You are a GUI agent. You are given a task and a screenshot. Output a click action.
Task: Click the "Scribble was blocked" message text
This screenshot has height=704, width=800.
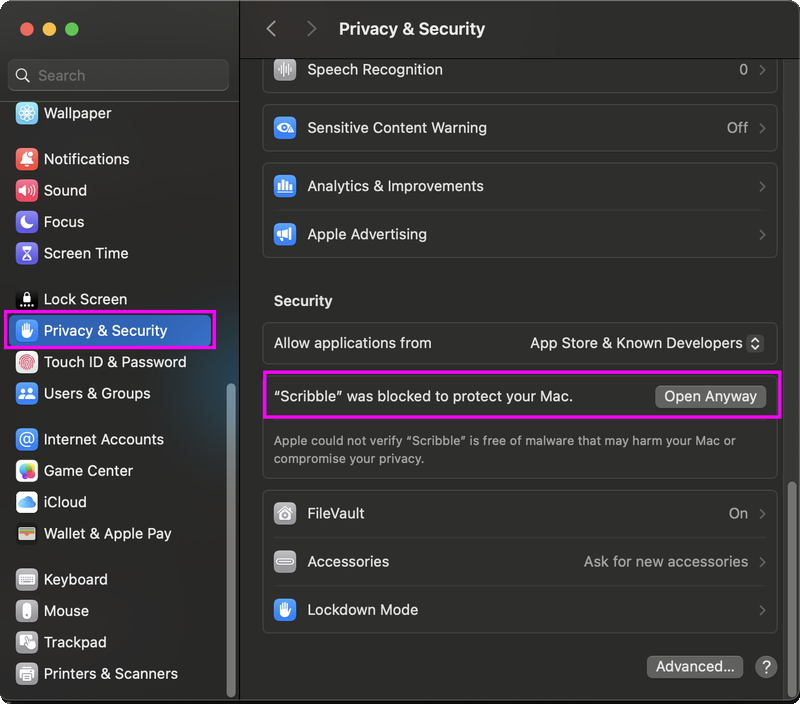[x=423, y=396]
